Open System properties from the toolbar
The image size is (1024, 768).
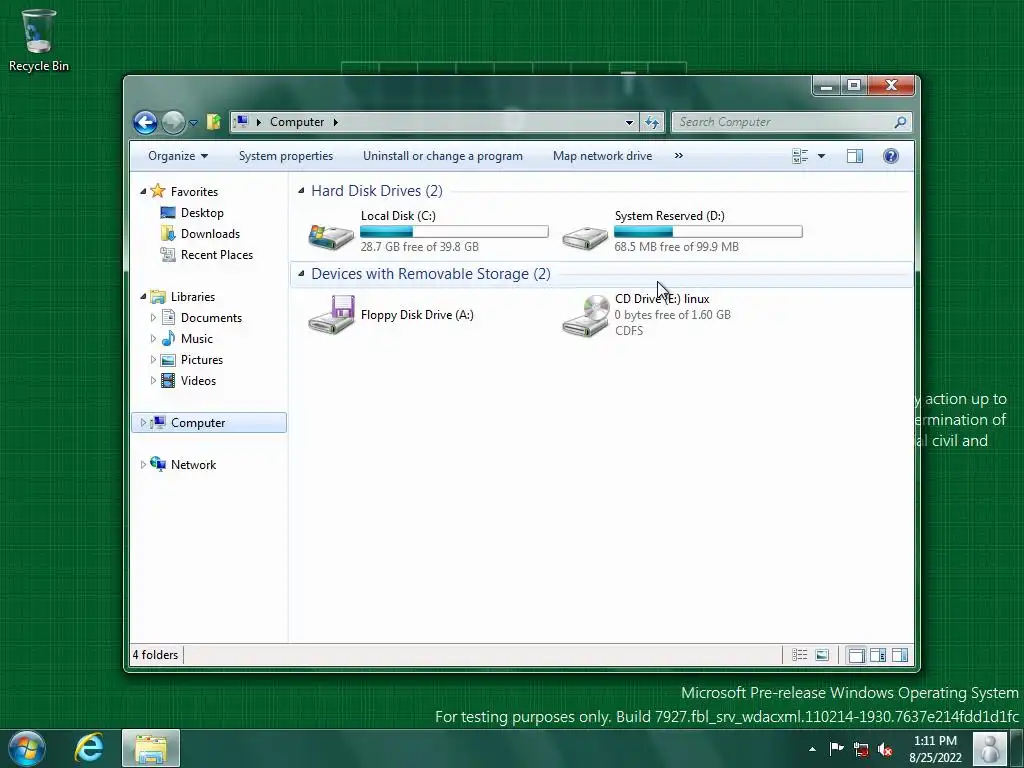(285, 156)
